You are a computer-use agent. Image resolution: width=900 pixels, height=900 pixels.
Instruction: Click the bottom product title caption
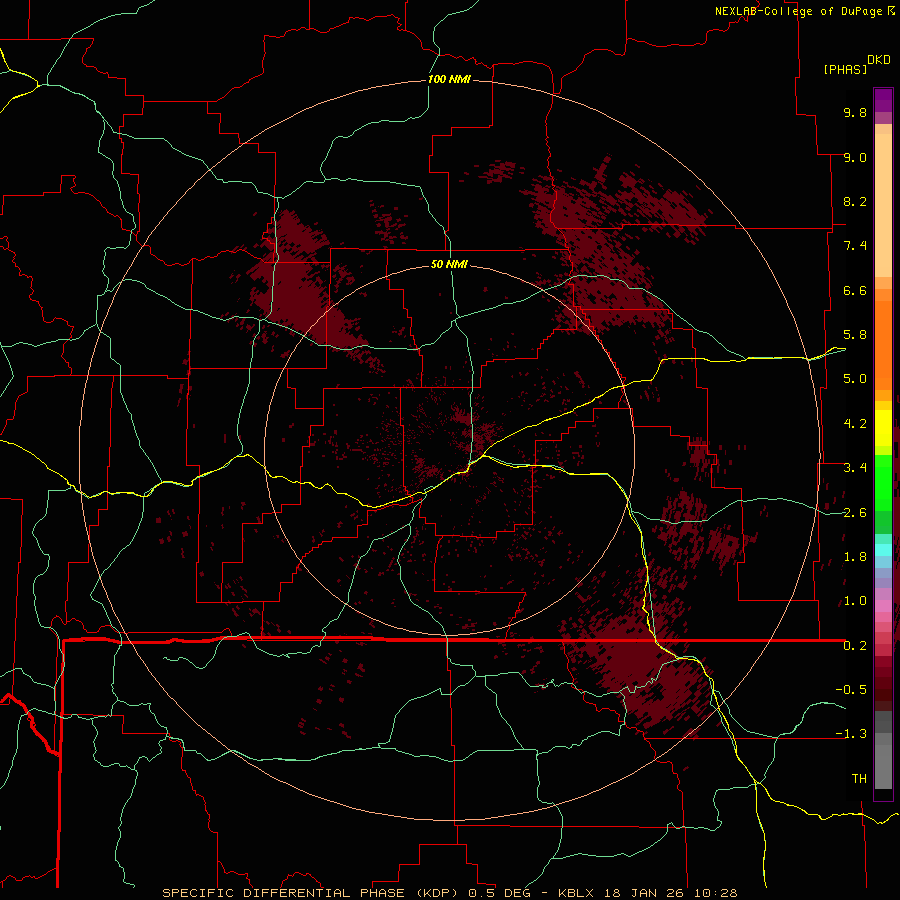point(449,893)
